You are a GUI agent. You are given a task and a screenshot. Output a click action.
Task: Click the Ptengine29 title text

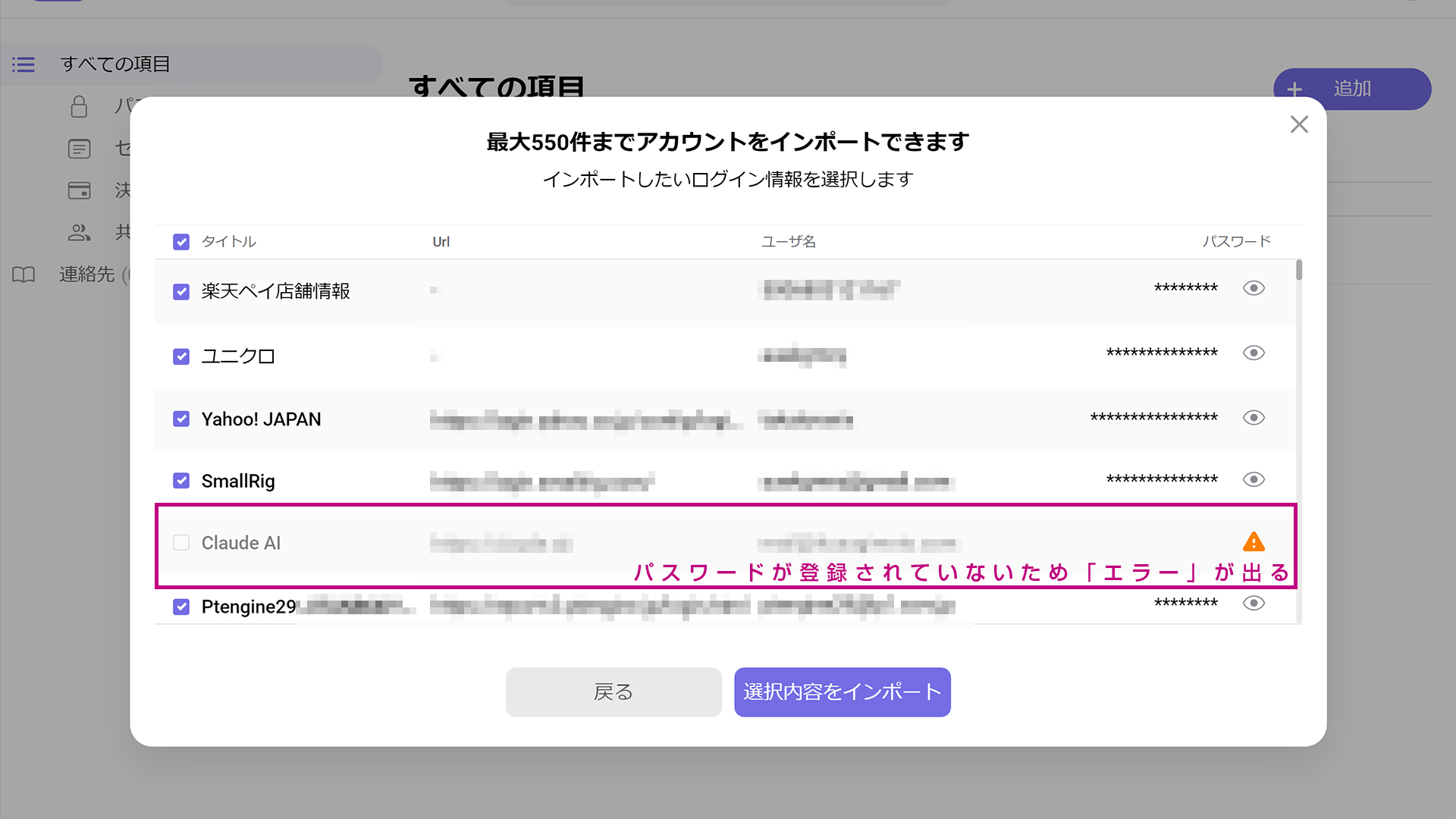249,607
